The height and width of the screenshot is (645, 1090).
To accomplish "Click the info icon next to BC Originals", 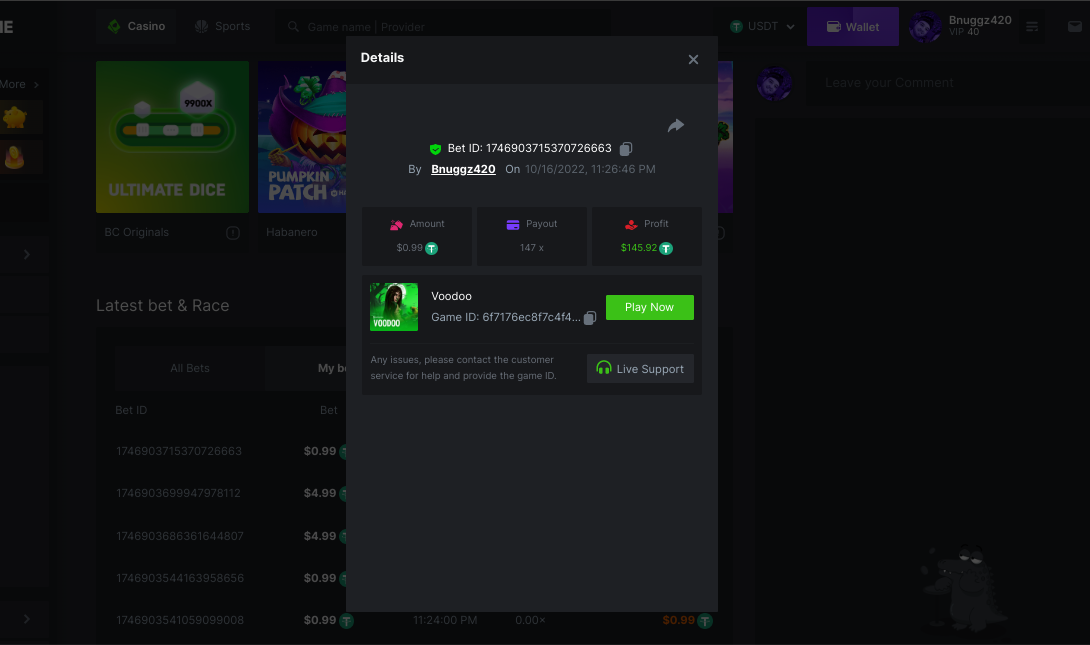I will (233, 233).
